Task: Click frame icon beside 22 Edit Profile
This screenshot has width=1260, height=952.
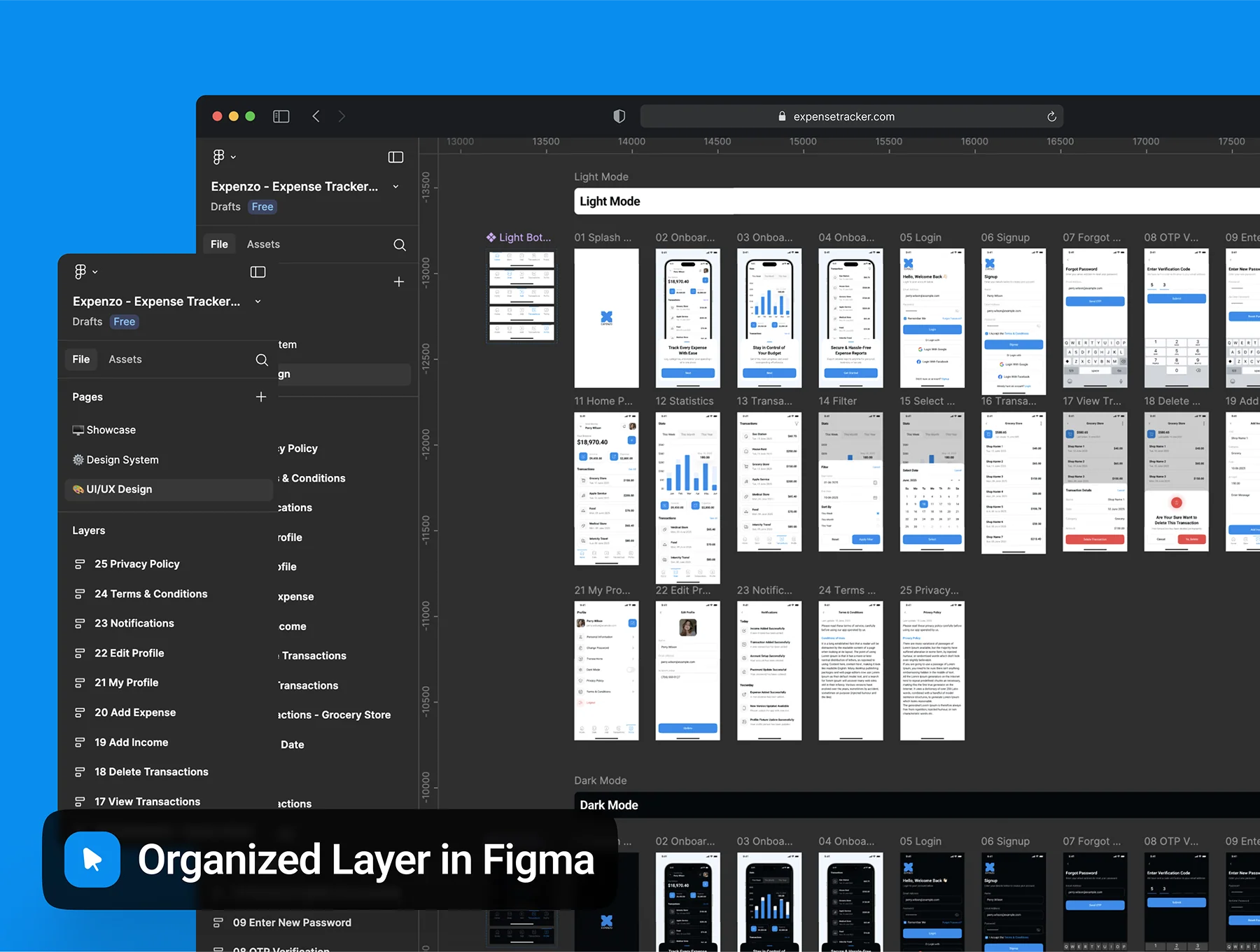Action: point(80,653)
